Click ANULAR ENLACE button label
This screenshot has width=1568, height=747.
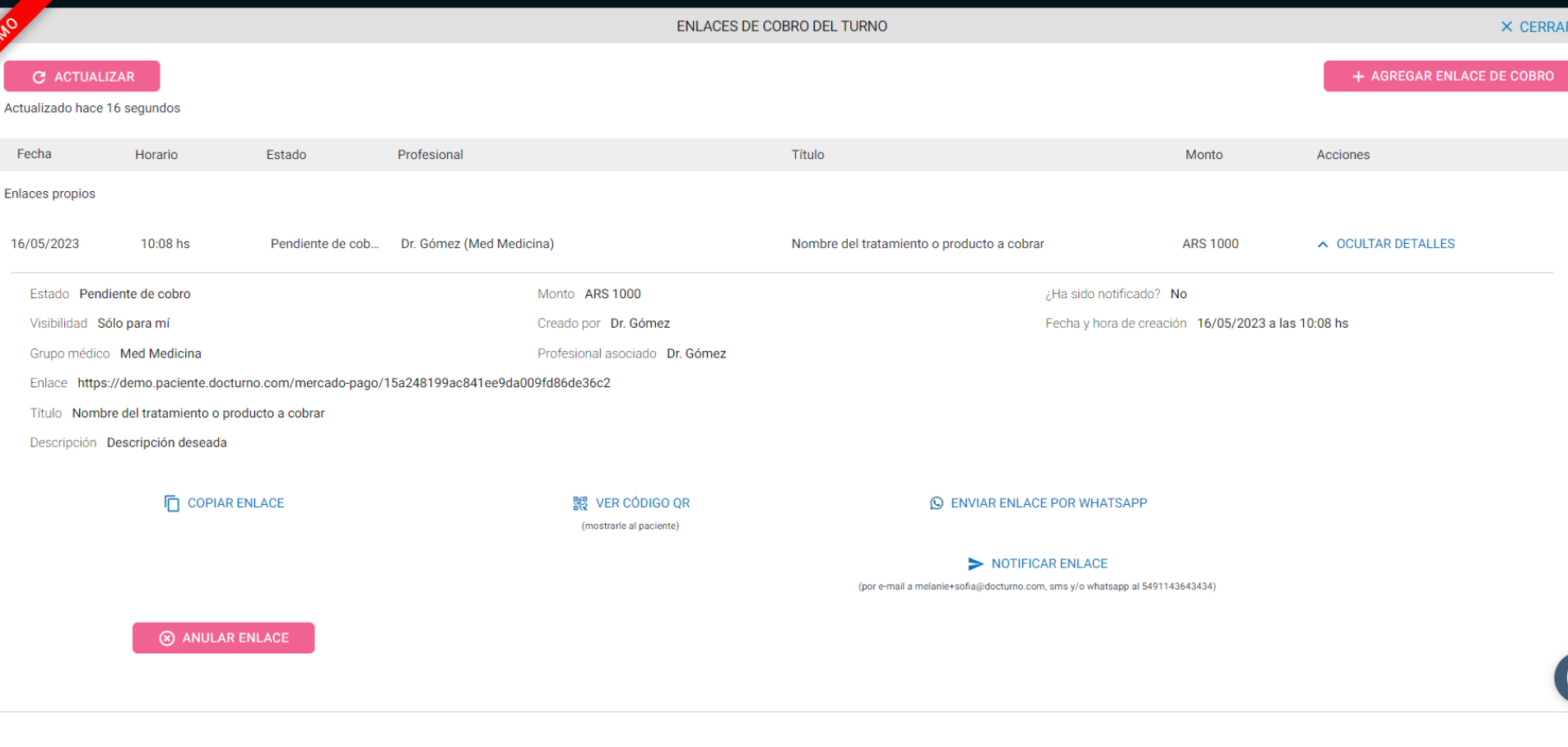[235, 638]
